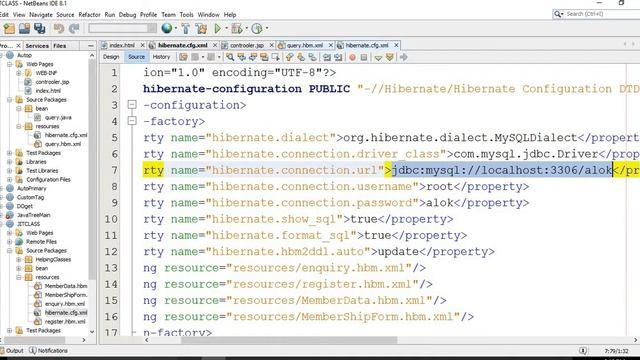
Task: Close the controoler.jsp tab
Action: (x=271, y=45)
